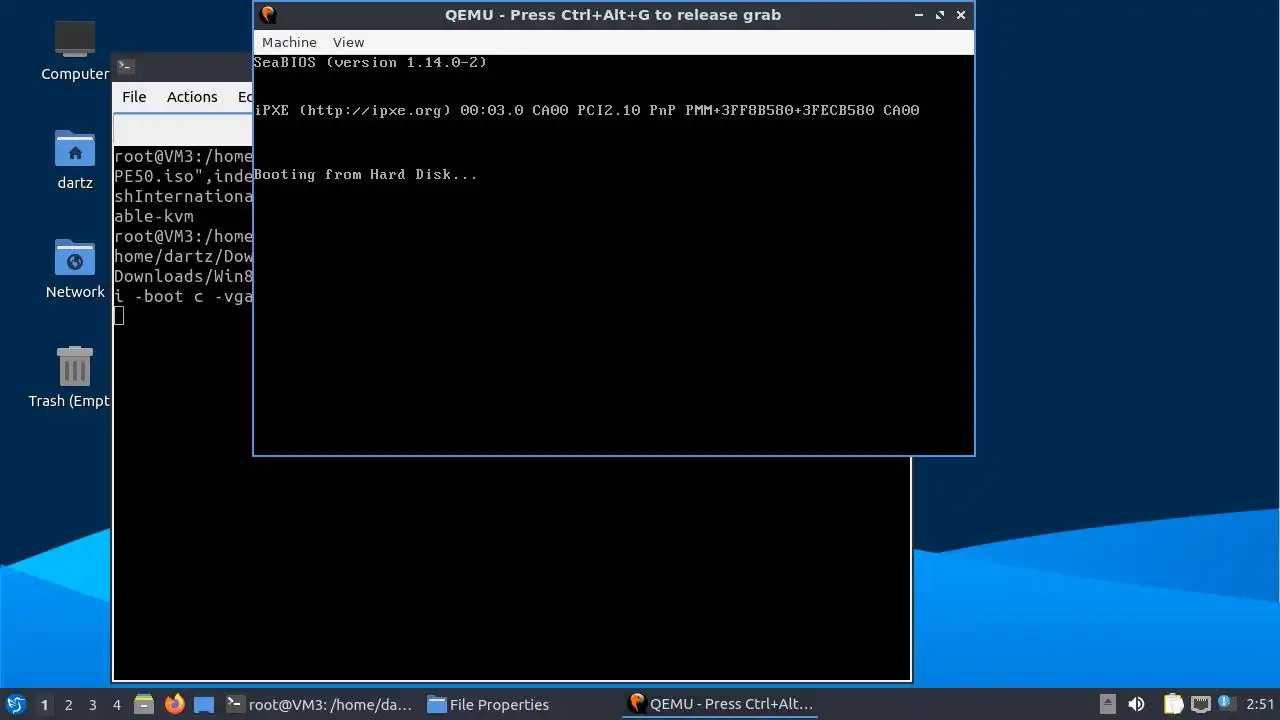Click the '-boot c -vga' terminal line
This screenshot has width=1280, height=720.
184,296
